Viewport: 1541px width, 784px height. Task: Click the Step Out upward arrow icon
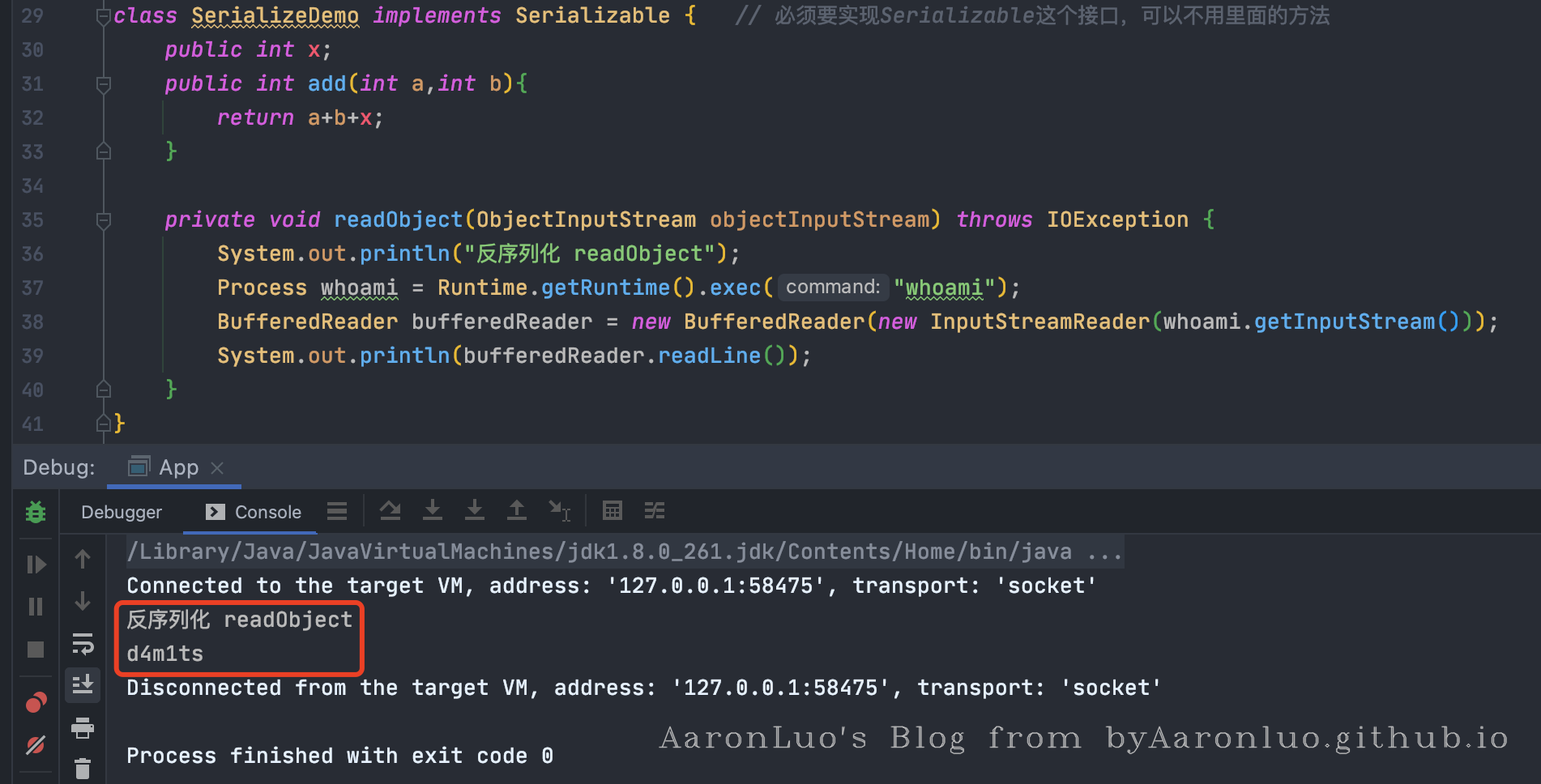point(516,511)
